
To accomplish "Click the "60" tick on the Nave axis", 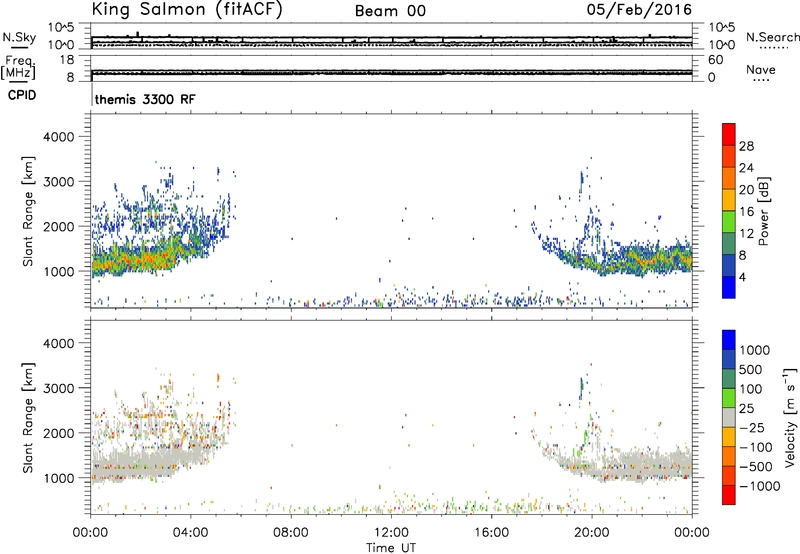I will click(715, 60).
